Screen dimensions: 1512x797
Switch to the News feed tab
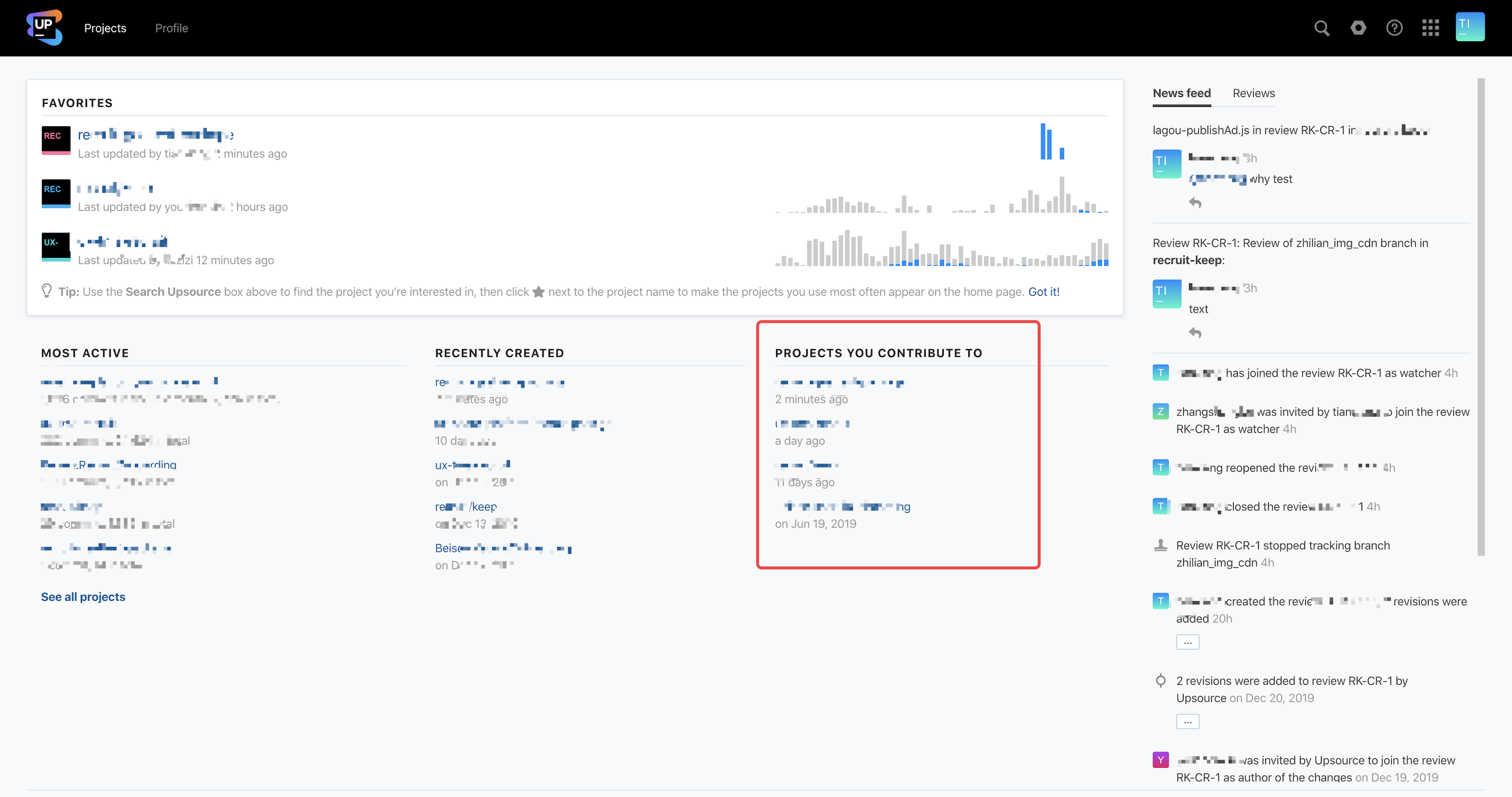[x=1182, y=93]
